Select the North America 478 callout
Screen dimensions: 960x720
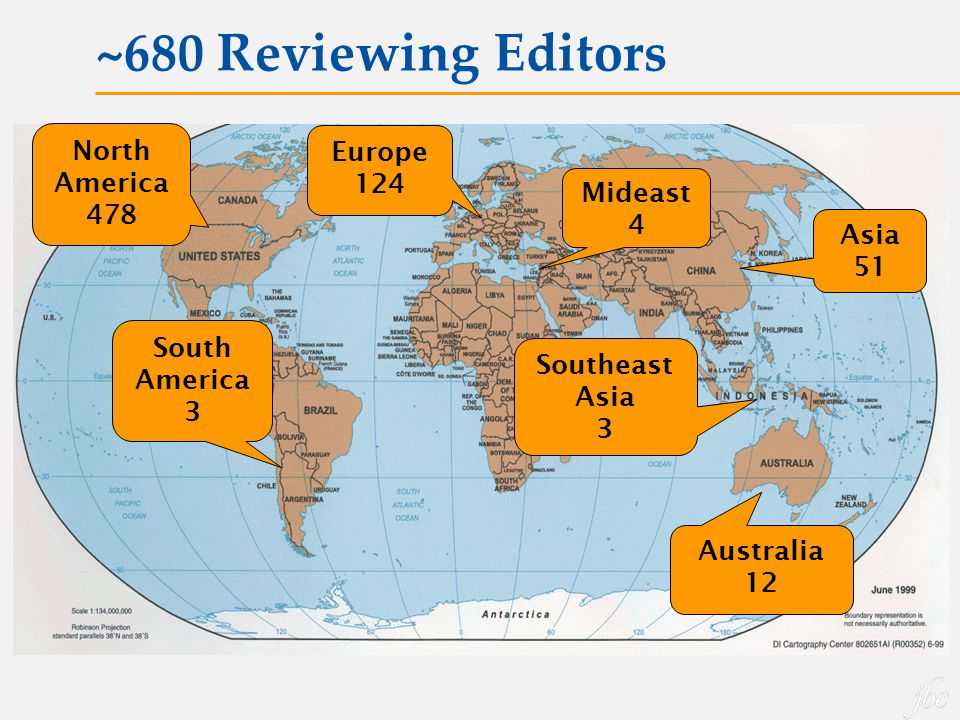click(111, 184)
